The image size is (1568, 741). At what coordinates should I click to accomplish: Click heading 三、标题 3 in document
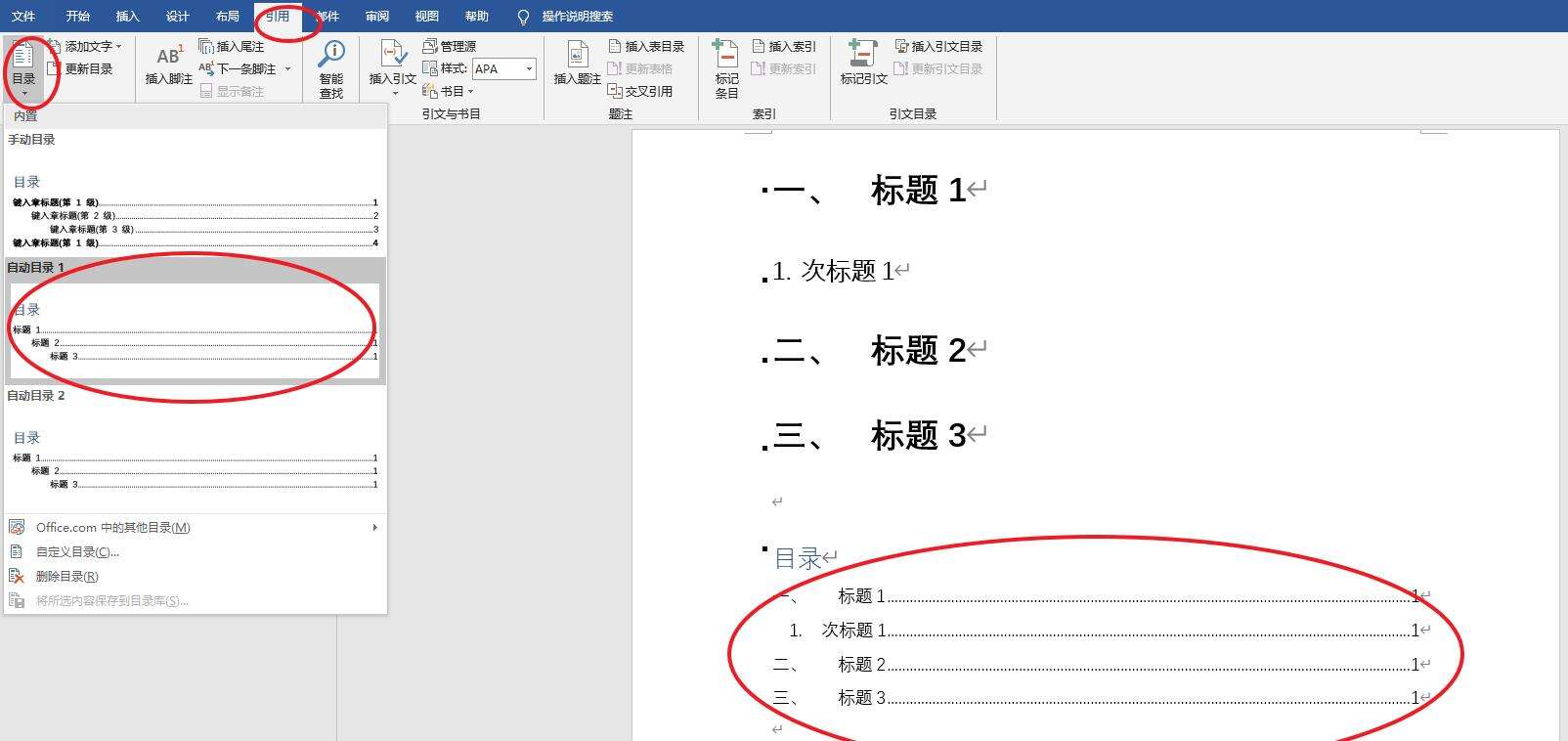[869, 435]
